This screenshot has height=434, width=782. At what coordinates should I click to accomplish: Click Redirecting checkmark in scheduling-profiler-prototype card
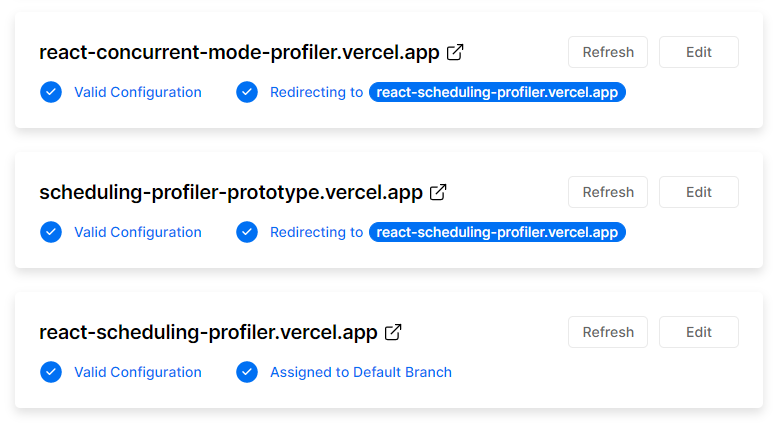pyautogui.click(x=247, y=232)
